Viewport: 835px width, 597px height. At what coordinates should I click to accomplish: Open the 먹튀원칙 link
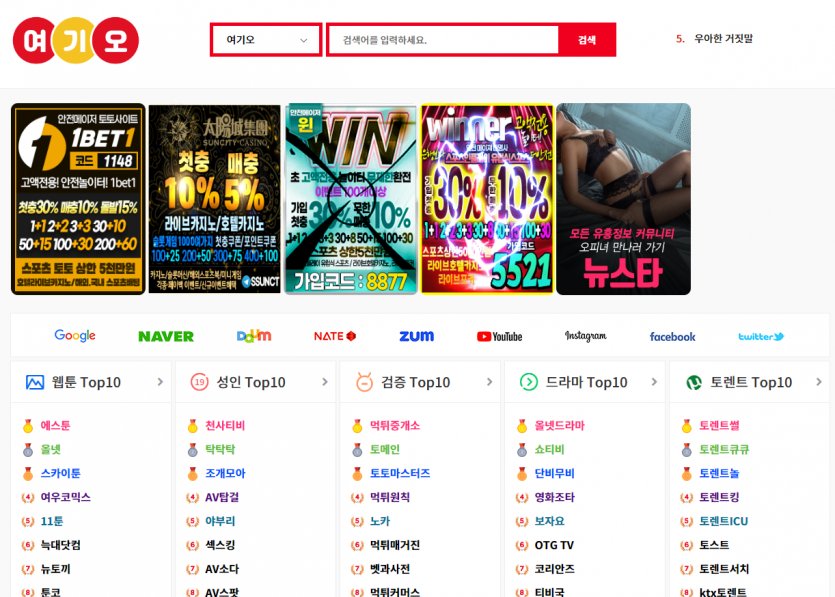(x=390, y=497)
